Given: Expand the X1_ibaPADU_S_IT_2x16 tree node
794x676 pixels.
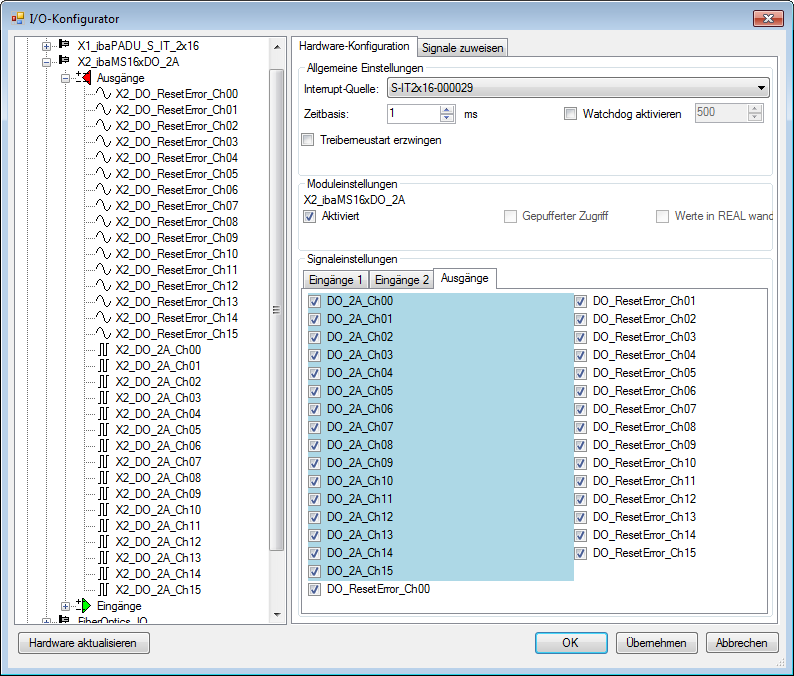Looking at the screenshot, I should 46,46.
